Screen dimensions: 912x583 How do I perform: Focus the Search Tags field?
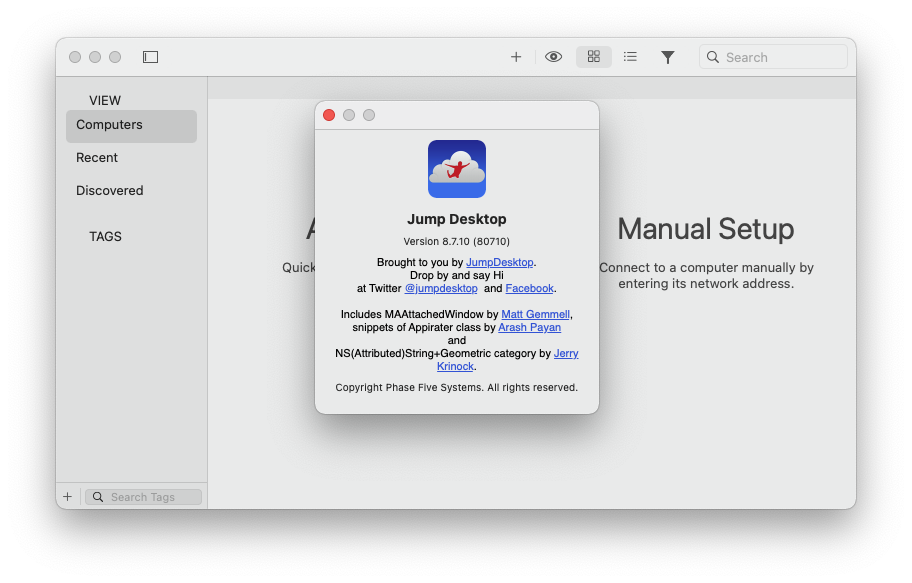pos(143,497)
